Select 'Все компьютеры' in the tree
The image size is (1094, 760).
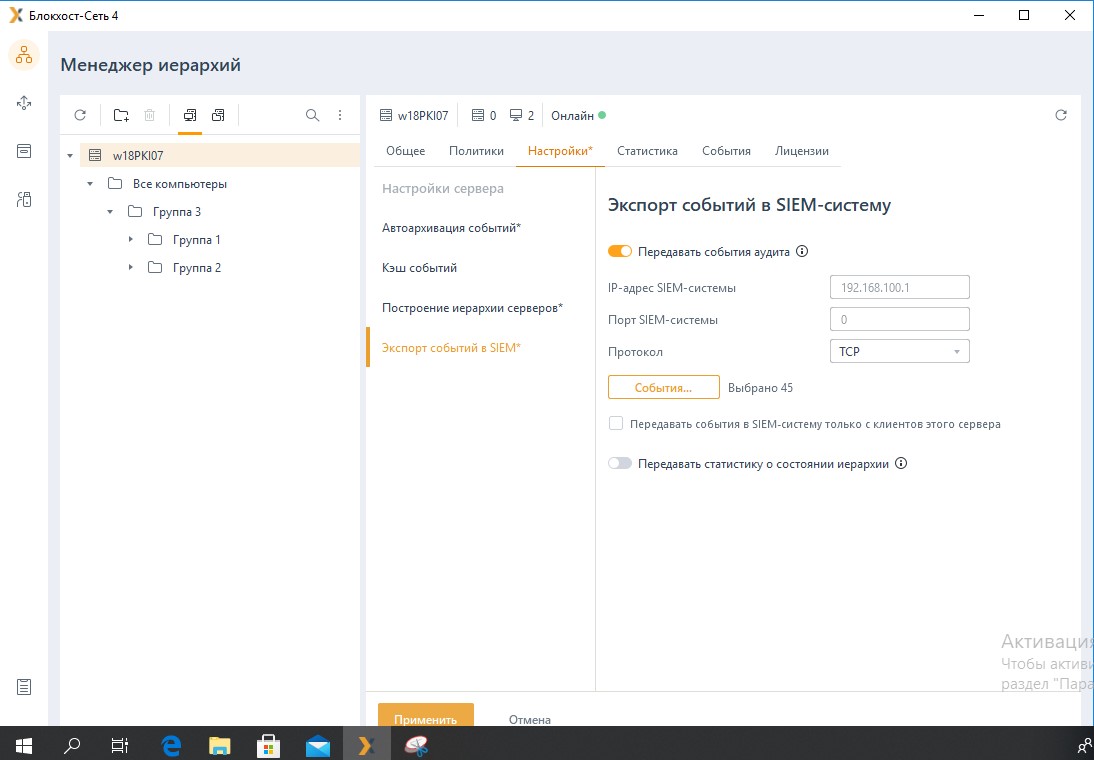pos(180,184)
